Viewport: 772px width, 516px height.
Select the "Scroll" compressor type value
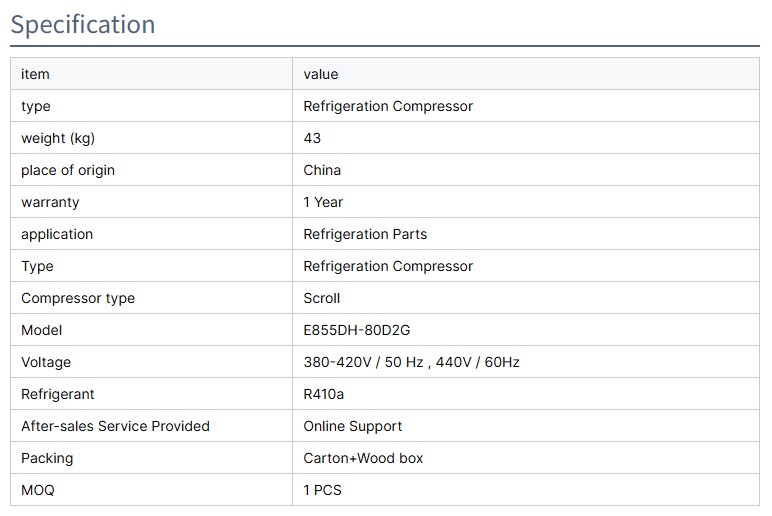pos(322,298)
